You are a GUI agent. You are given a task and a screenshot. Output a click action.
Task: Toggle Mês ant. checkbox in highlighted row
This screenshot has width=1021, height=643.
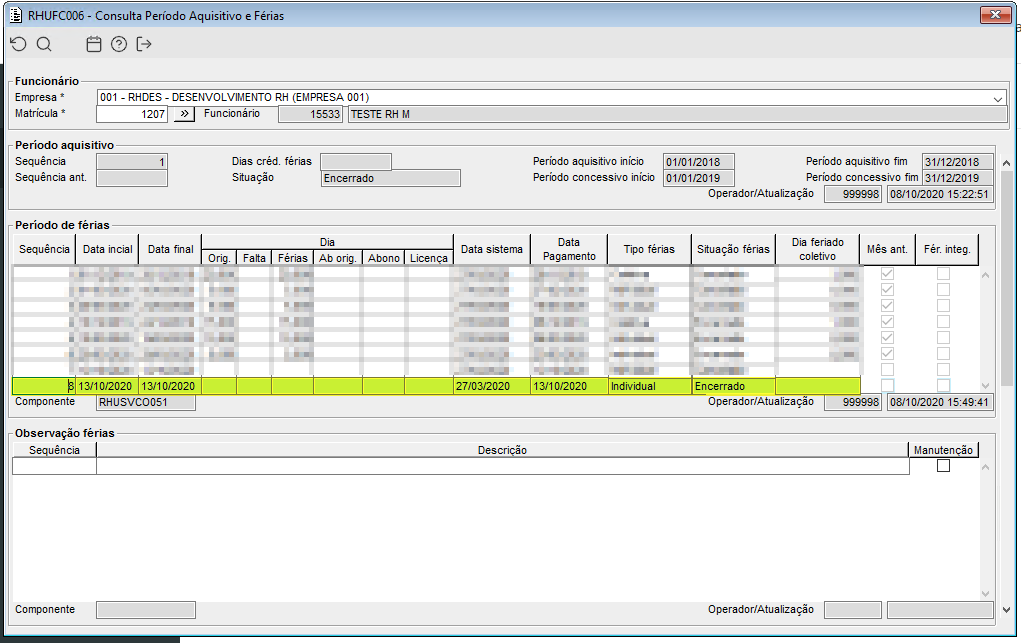(x=887, y=386)
